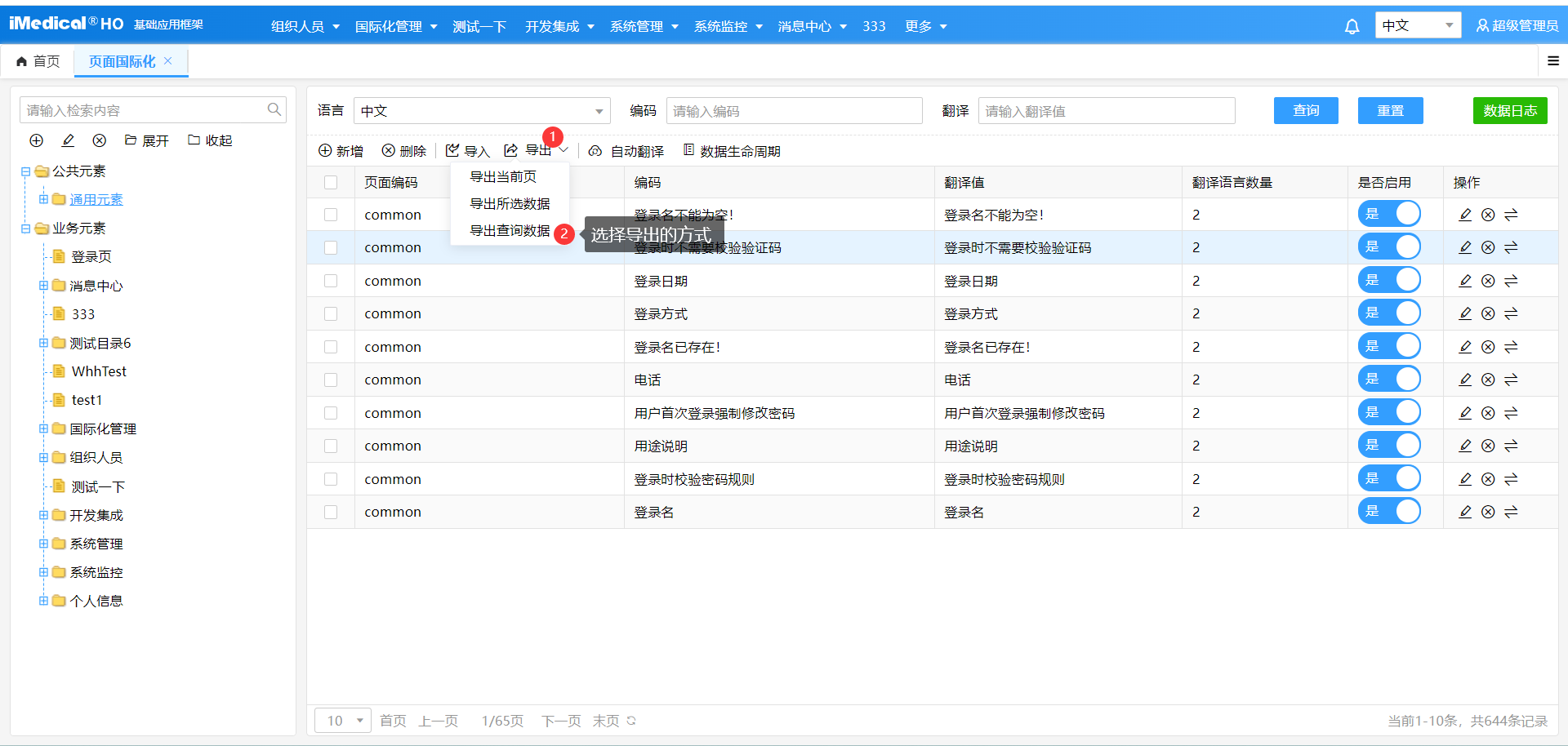The width and height of the screenshot is (1568, 746).
Task: Open the 数据日志 green button
Action: pyautogui.click(x=1510, y=110)
